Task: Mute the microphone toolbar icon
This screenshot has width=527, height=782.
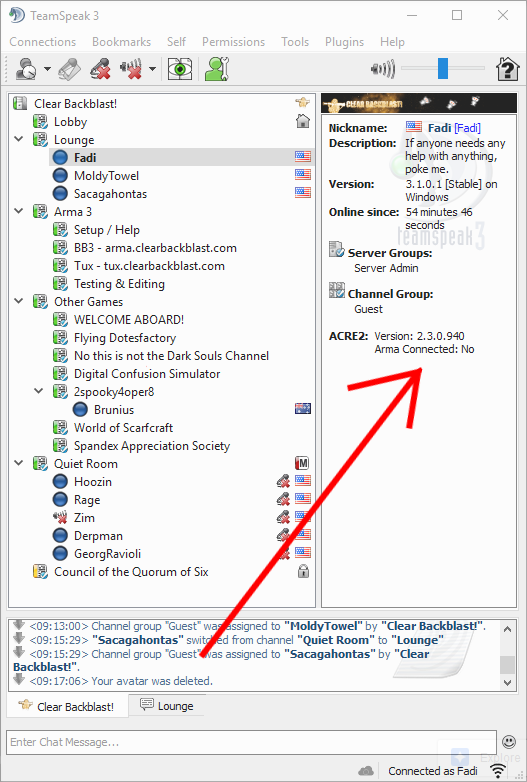Action: click(101, 69)
